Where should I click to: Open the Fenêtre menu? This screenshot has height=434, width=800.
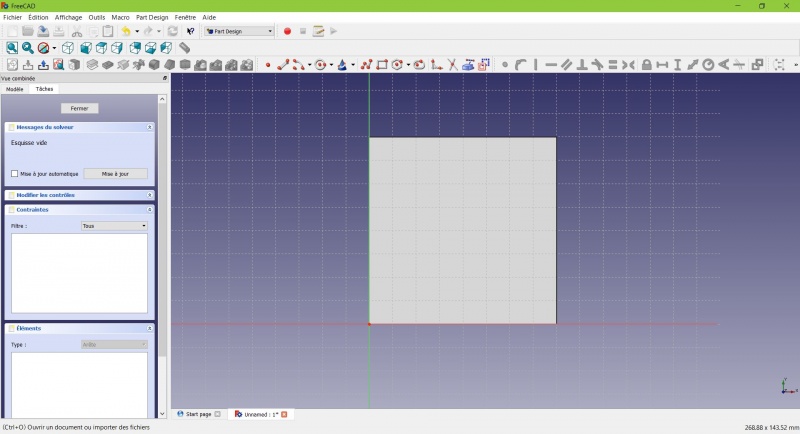(185, 17)
